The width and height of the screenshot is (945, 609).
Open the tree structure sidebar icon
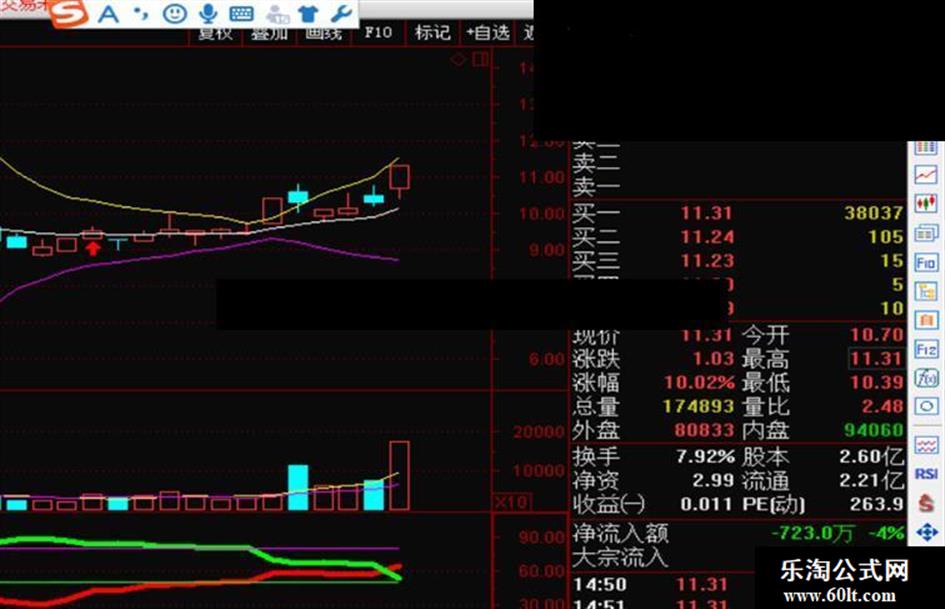tap(926, 291)
